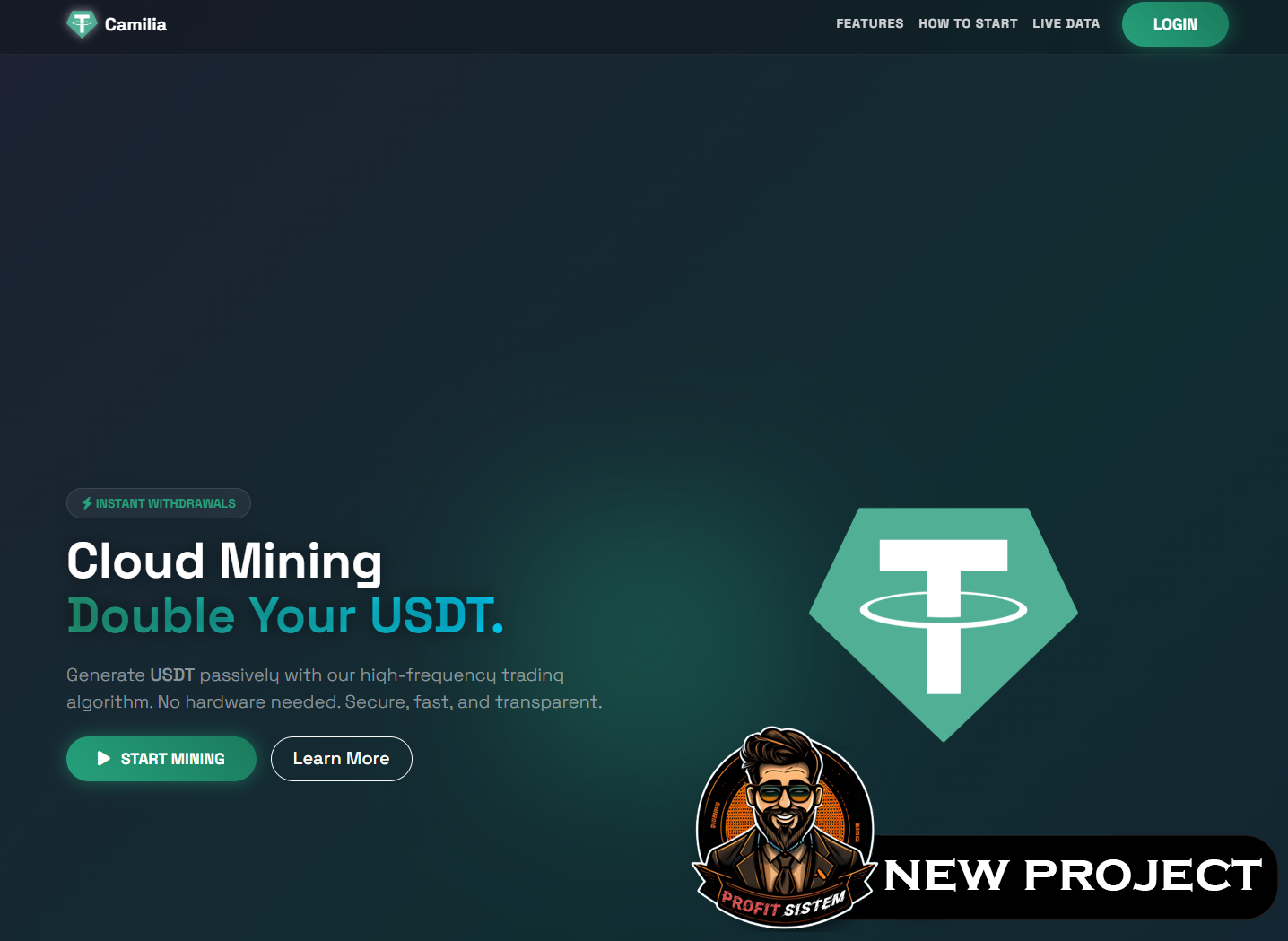The image size is (1288, 941).
Task: Click the white T symbol inside Tether diamond
Action: pyautogui.click(x=944, y=616)
